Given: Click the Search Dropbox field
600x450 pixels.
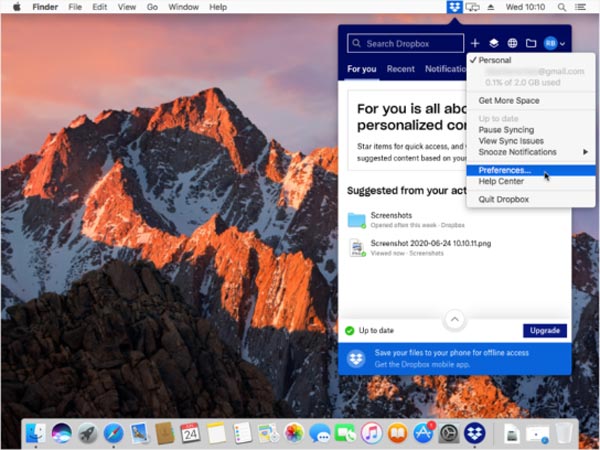Looking at the screenshot, I should pyautogui.click(x=406, y=43).
